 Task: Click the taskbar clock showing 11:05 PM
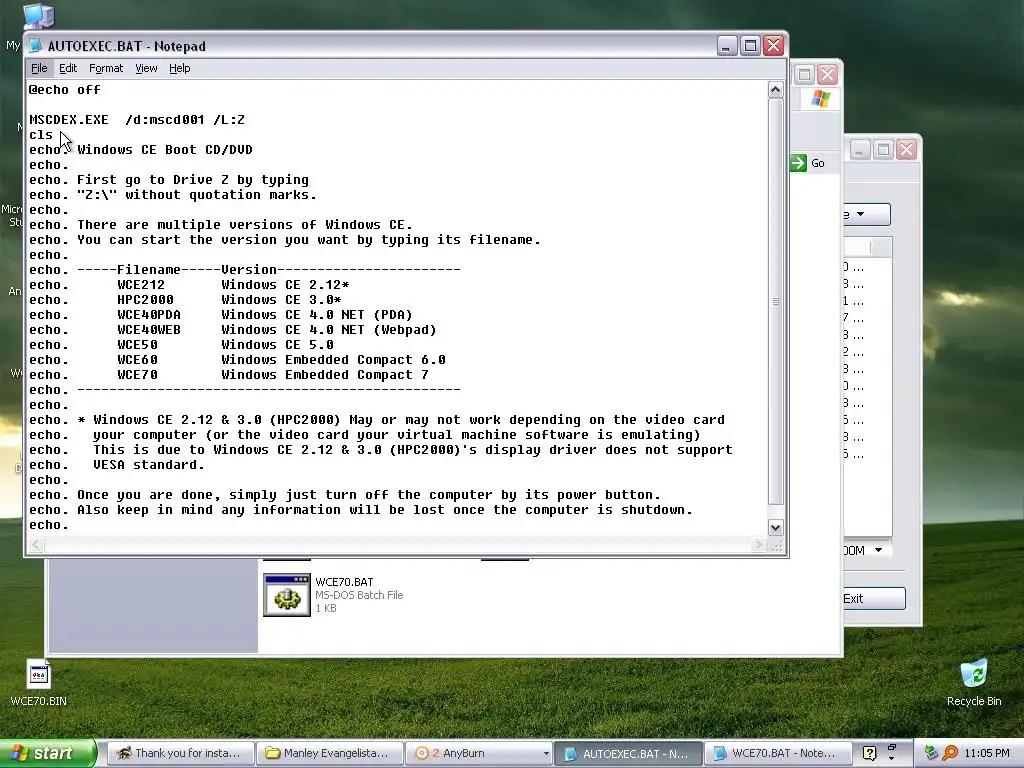pyautogui.click(x=986, y=753)
